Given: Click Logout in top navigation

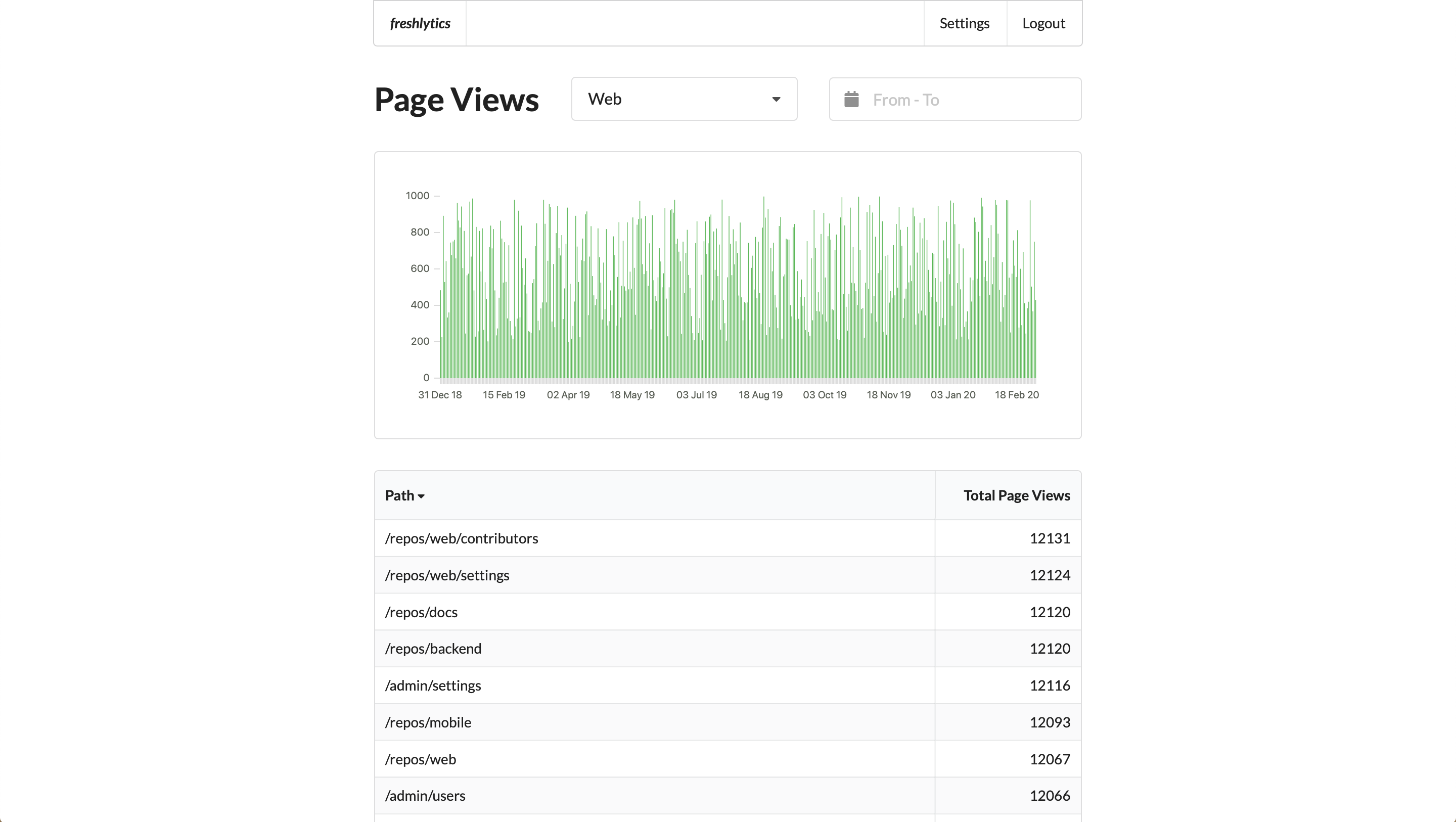Looking at the screenshot, I should (1043, 23).
